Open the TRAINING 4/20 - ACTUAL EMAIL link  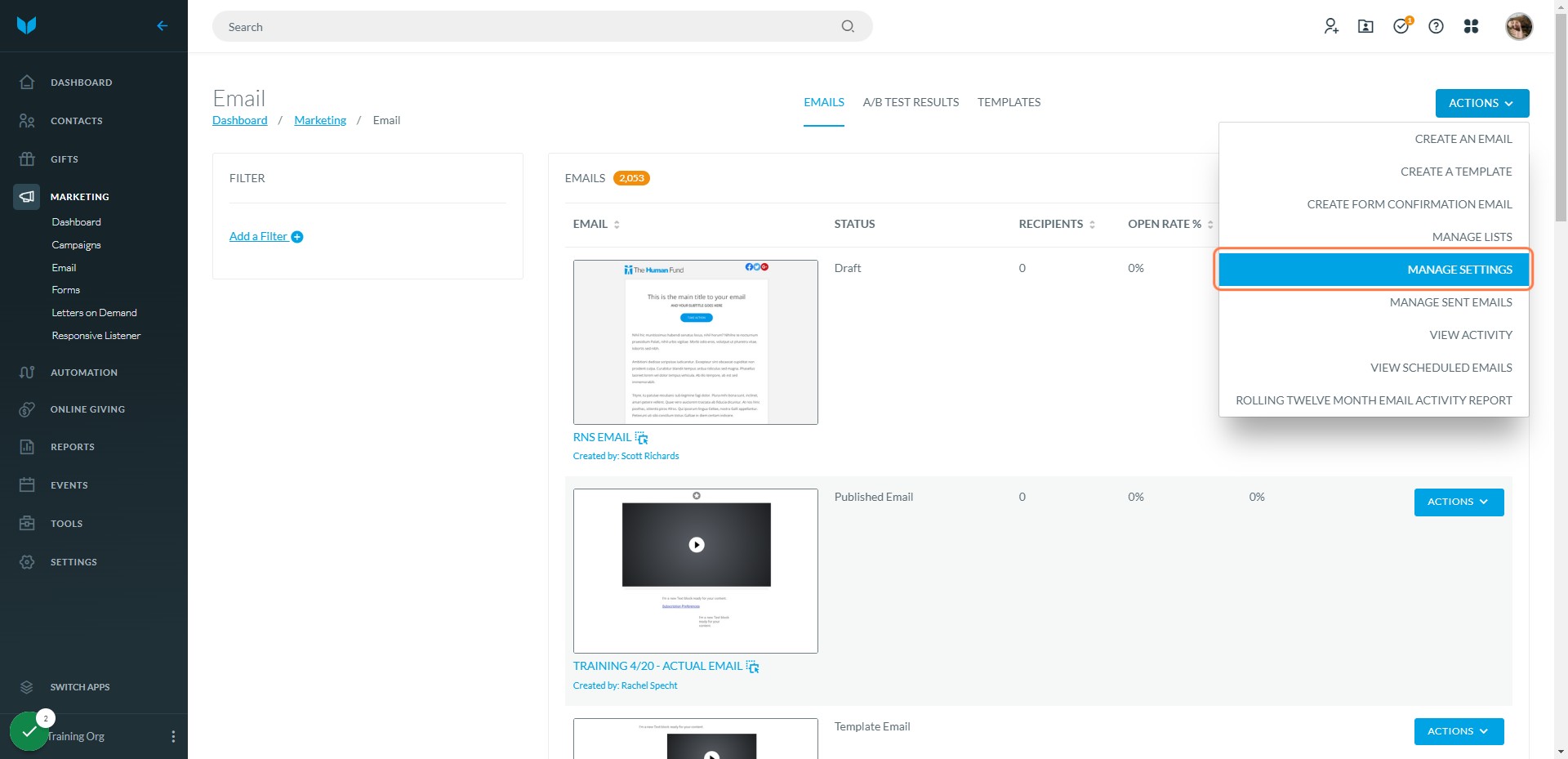[657, 666]
